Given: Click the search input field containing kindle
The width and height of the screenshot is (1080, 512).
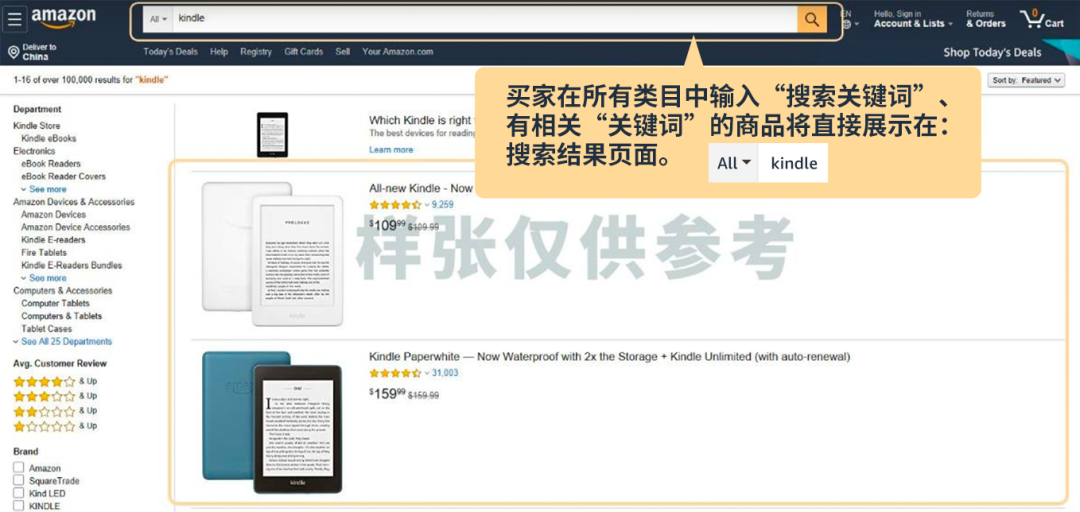Looking at the screenshot, I should click(485, 19).
